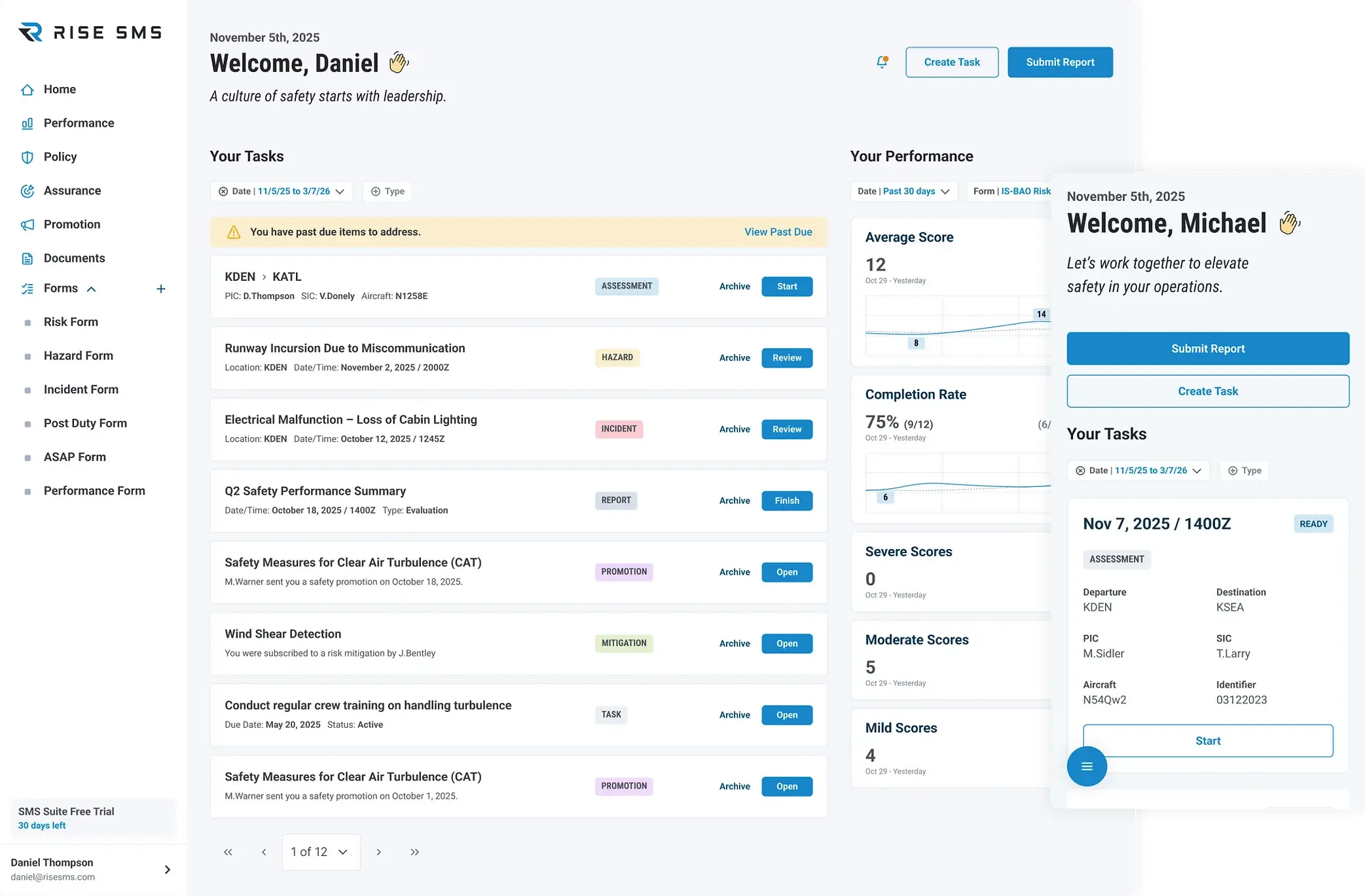The width and height of the screenshot is (1365, 896).
Task: Expand the '1 of 12' page selector
Action: point(320,851)
